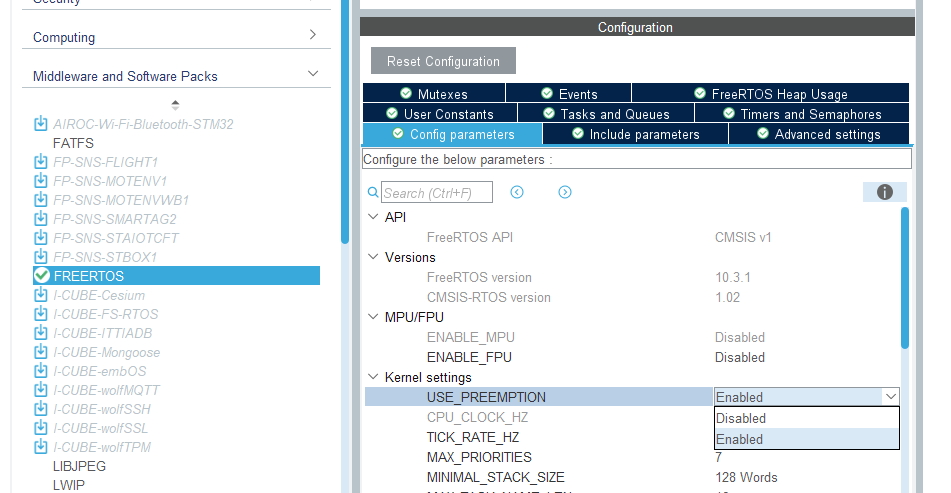Screen dimensions: 951x493
Task: Select FATFS in middleware list
Action: click(x=73, y=143)
